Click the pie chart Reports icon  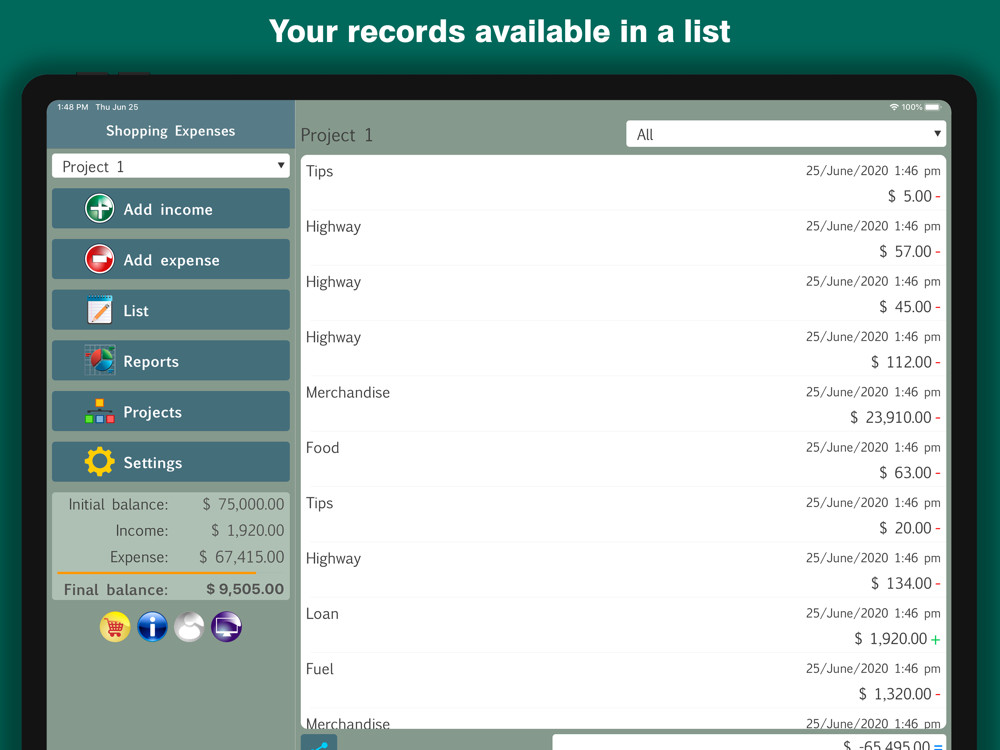99,360
